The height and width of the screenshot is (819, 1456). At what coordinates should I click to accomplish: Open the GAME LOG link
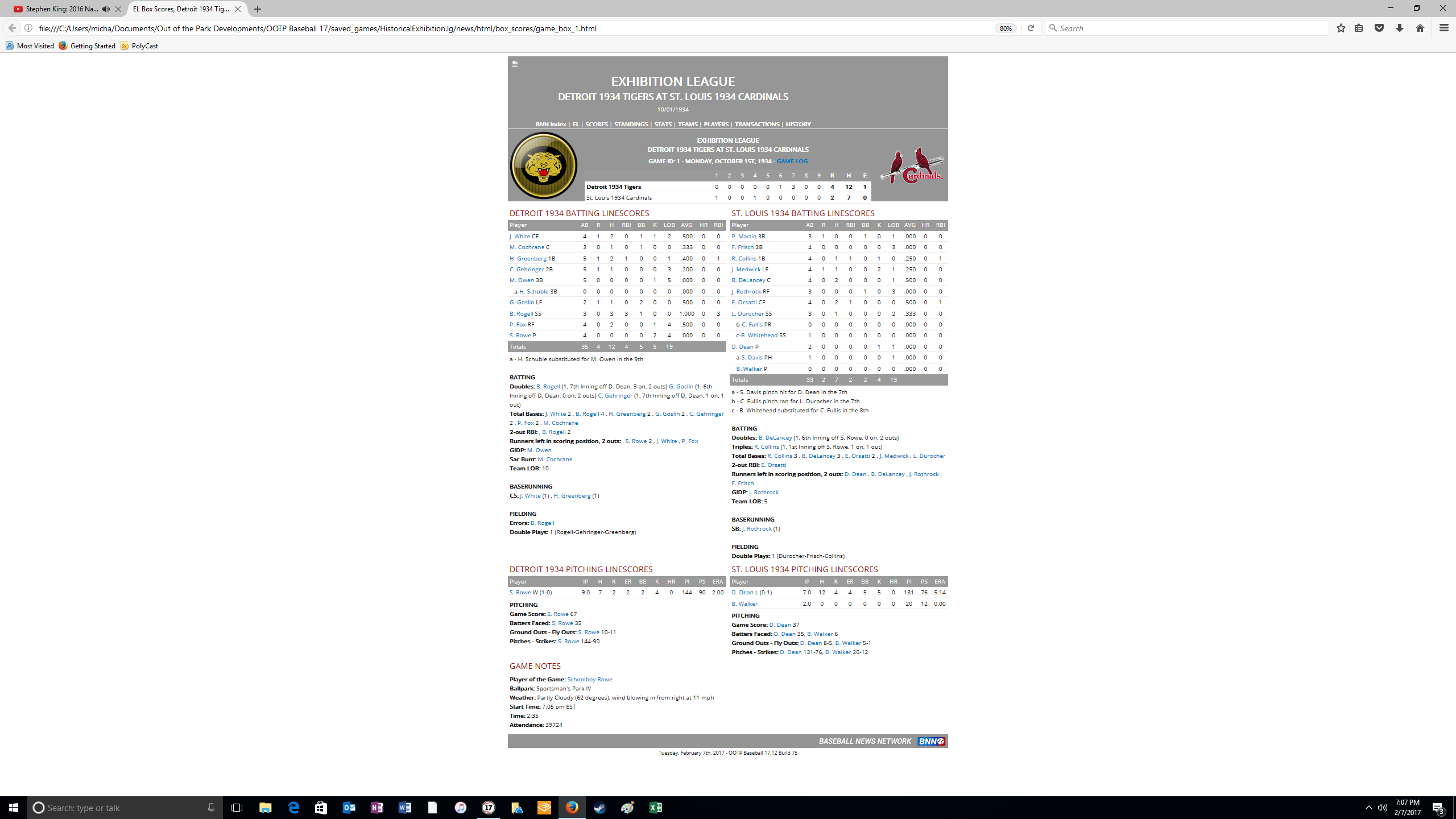792,161
